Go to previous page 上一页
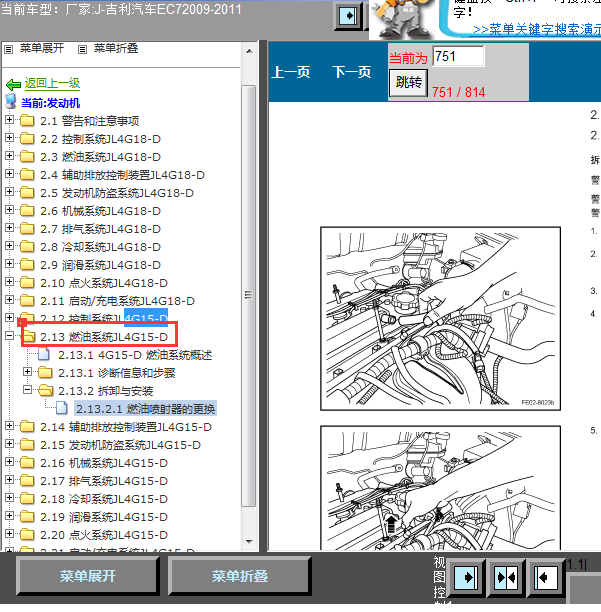Viewport: 601px width, 612px height. coord(291,72)
